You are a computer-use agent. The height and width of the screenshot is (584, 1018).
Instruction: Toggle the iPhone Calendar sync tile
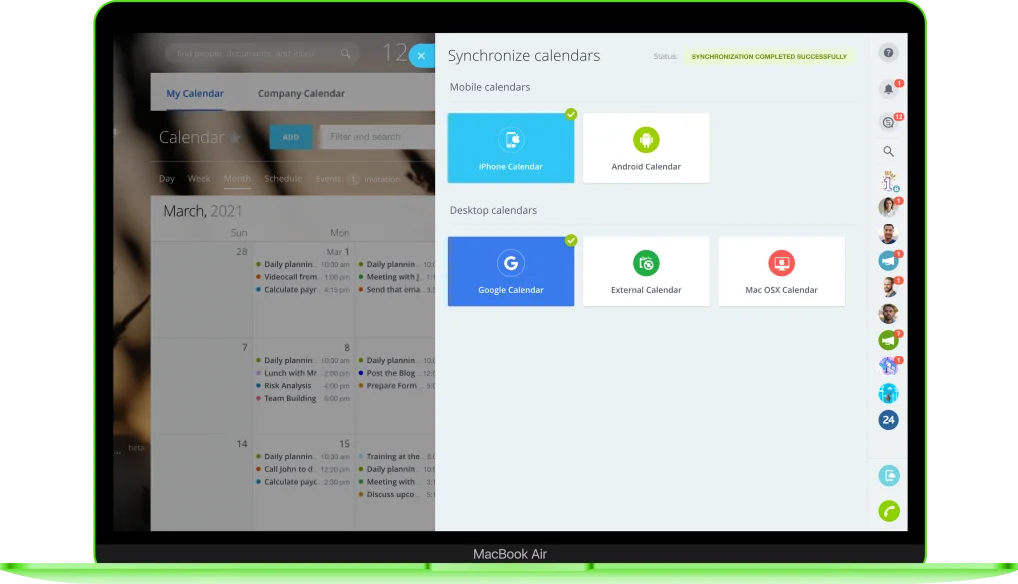pos(511,148)
